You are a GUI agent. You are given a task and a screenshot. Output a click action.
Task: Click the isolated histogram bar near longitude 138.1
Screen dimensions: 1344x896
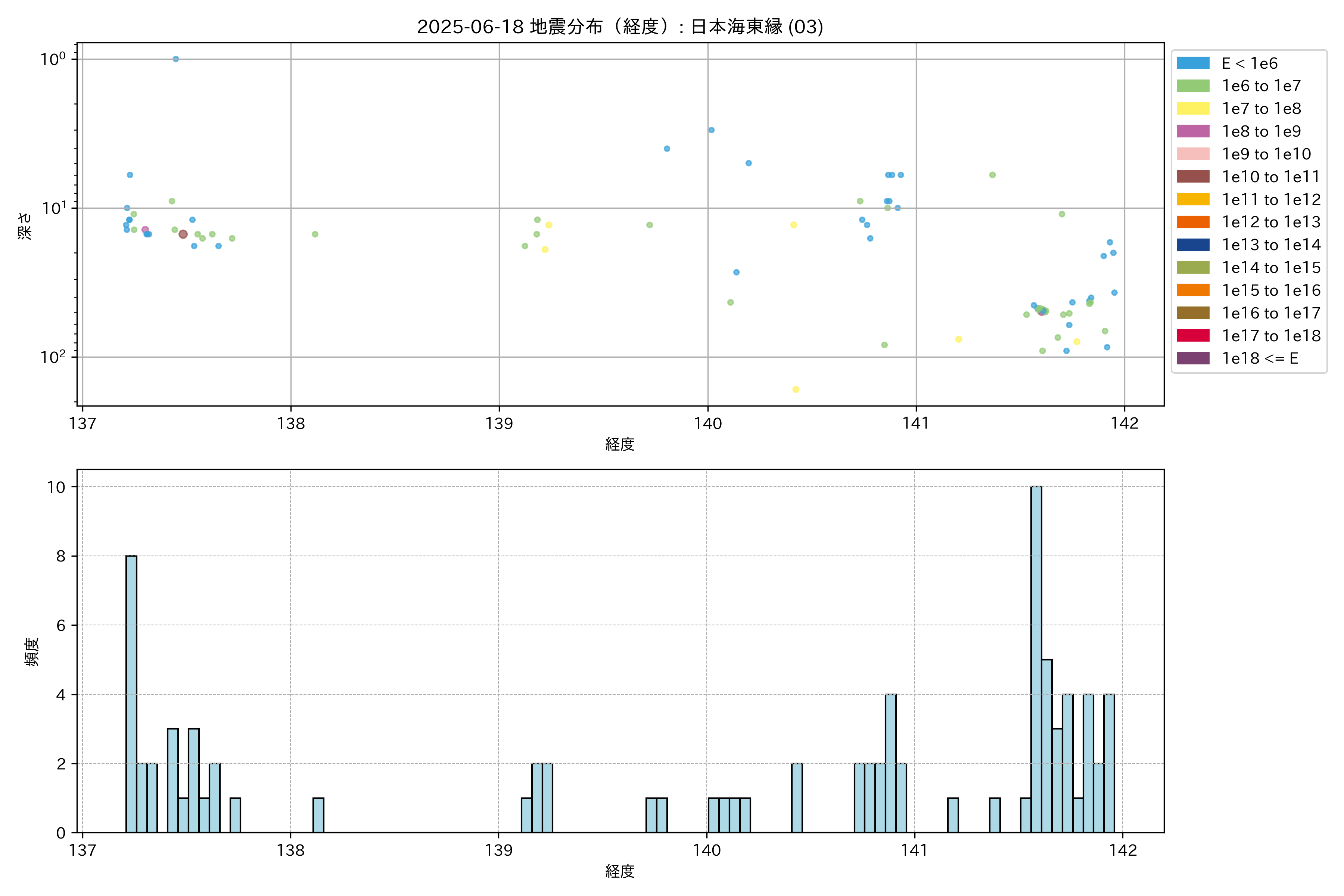click(318, 815)
